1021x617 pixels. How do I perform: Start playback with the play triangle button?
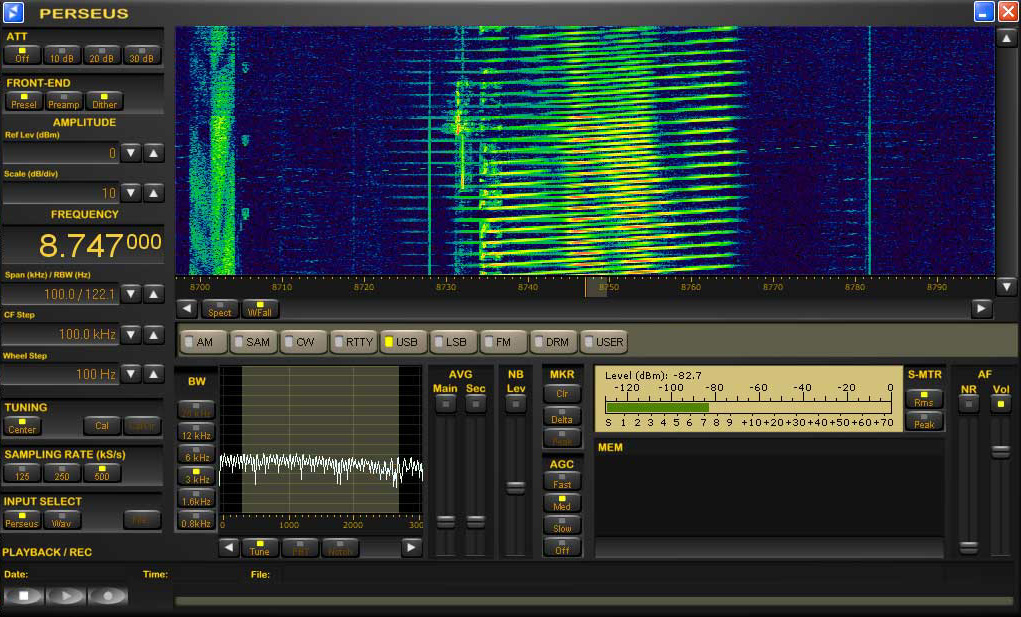[x=66, y=596]
